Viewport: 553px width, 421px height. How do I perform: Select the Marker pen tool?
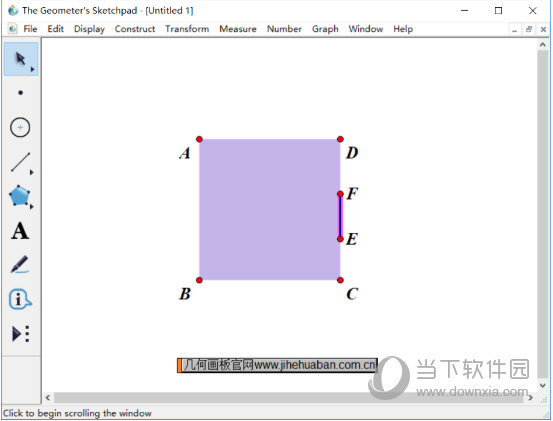(19, 264)
